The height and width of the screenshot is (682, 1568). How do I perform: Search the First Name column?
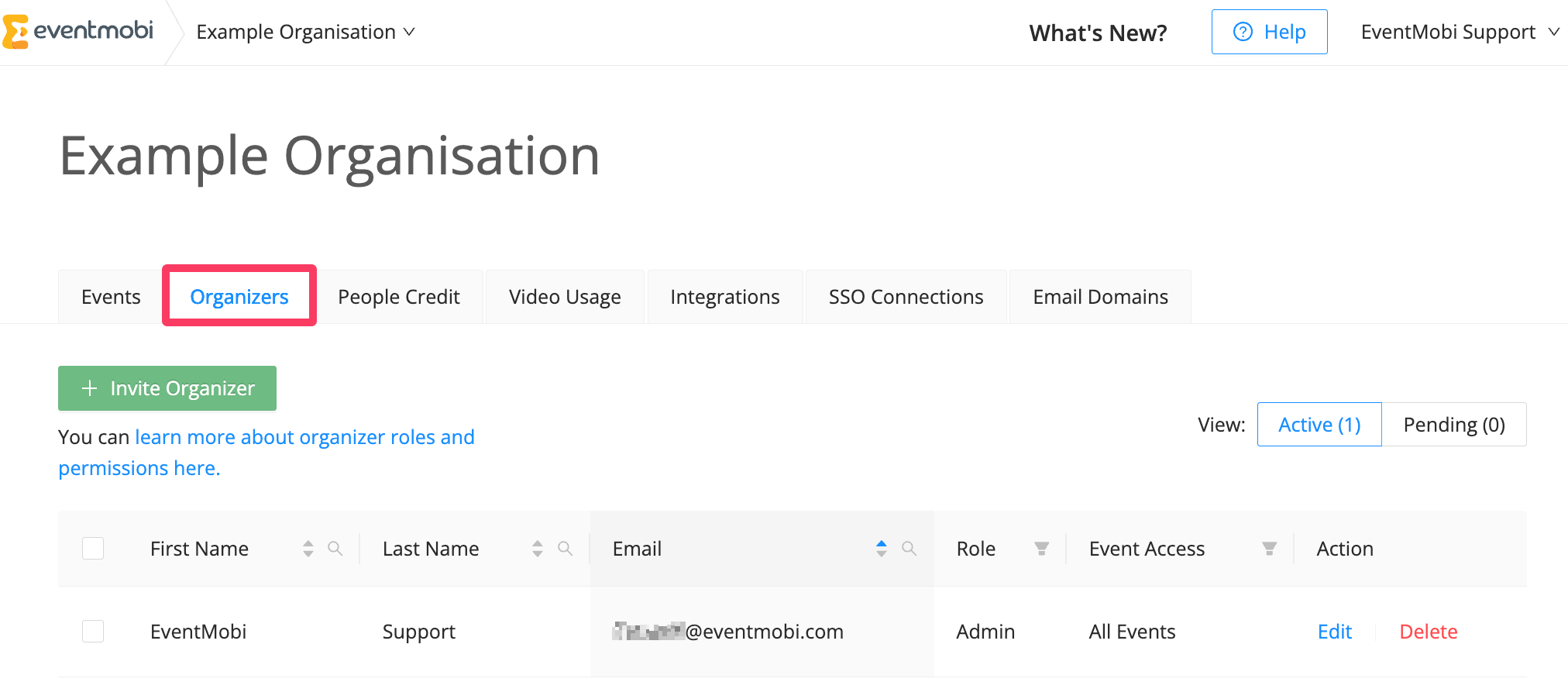(x=335, y=549)
